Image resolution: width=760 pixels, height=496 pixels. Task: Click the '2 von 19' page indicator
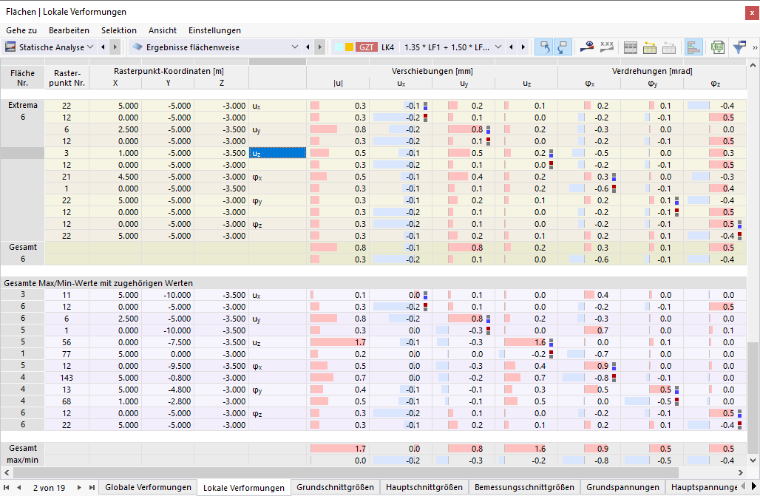point(49,488)
